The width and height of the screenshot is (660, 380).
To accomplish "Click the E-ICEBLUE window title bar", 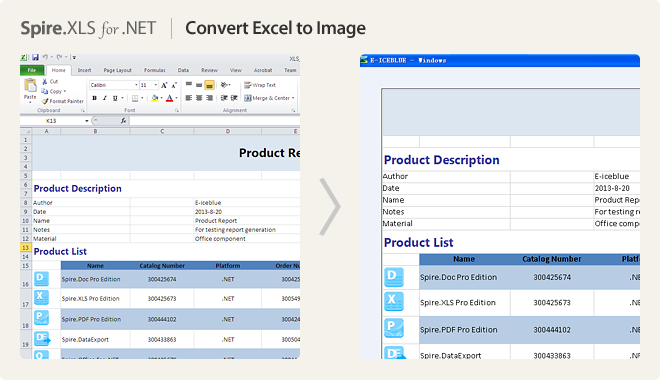I will coord(500,60).
